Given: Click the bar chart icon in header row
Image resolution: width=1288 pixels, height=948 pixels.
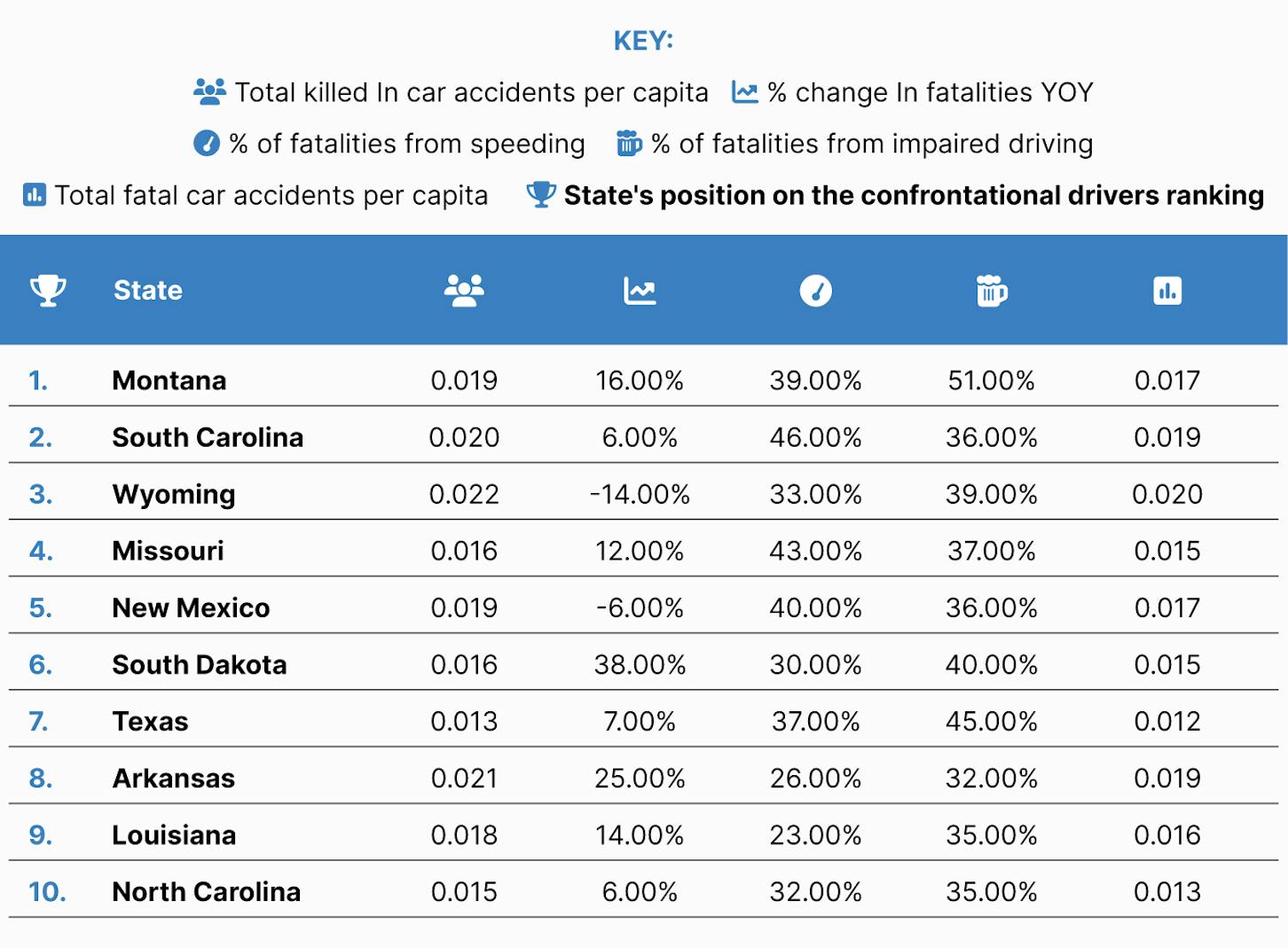Looking at the screenshot, I should coord(1167,291).
